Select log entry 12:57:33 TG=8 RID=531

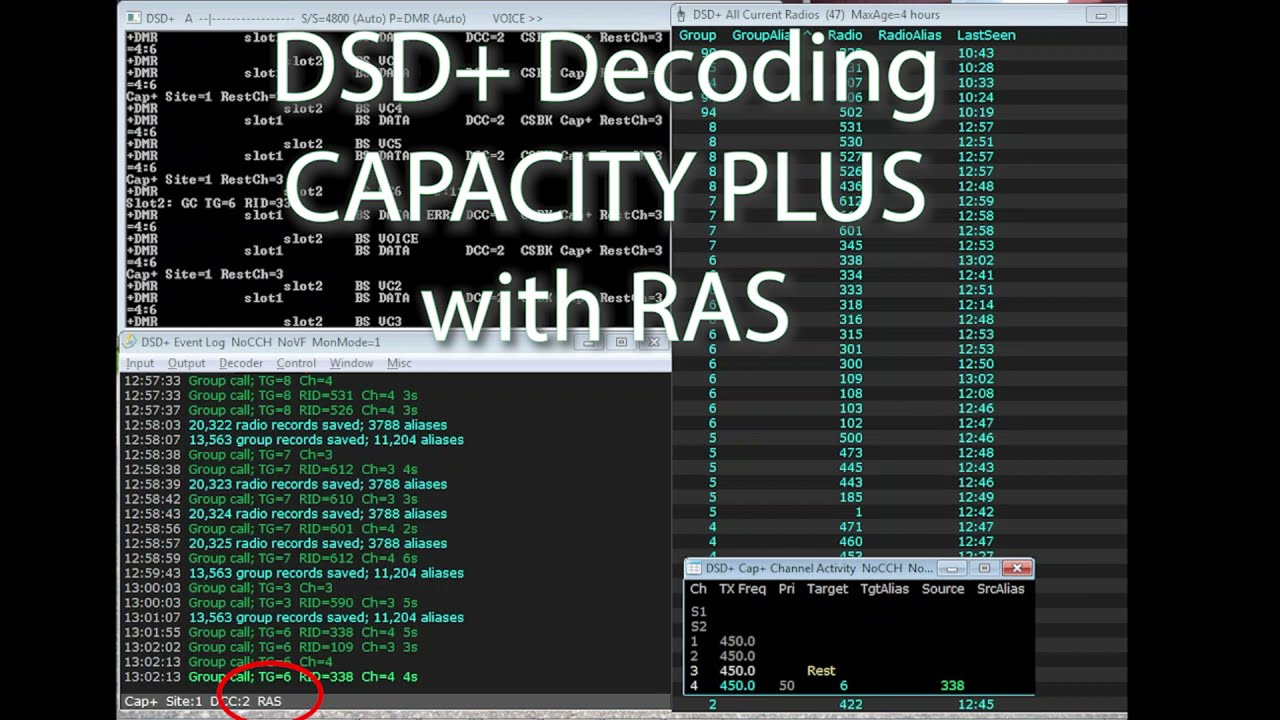pos(271,395)
